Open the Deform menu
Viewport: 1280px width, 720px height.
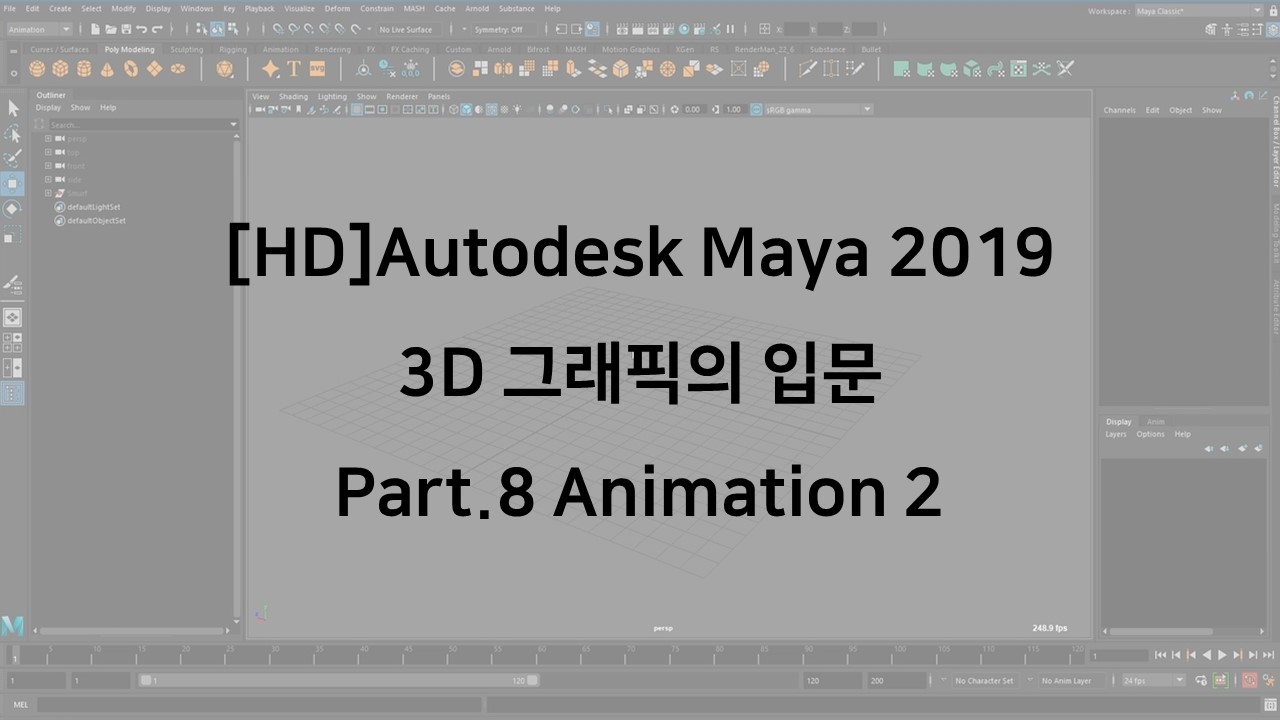pos(337,8)
